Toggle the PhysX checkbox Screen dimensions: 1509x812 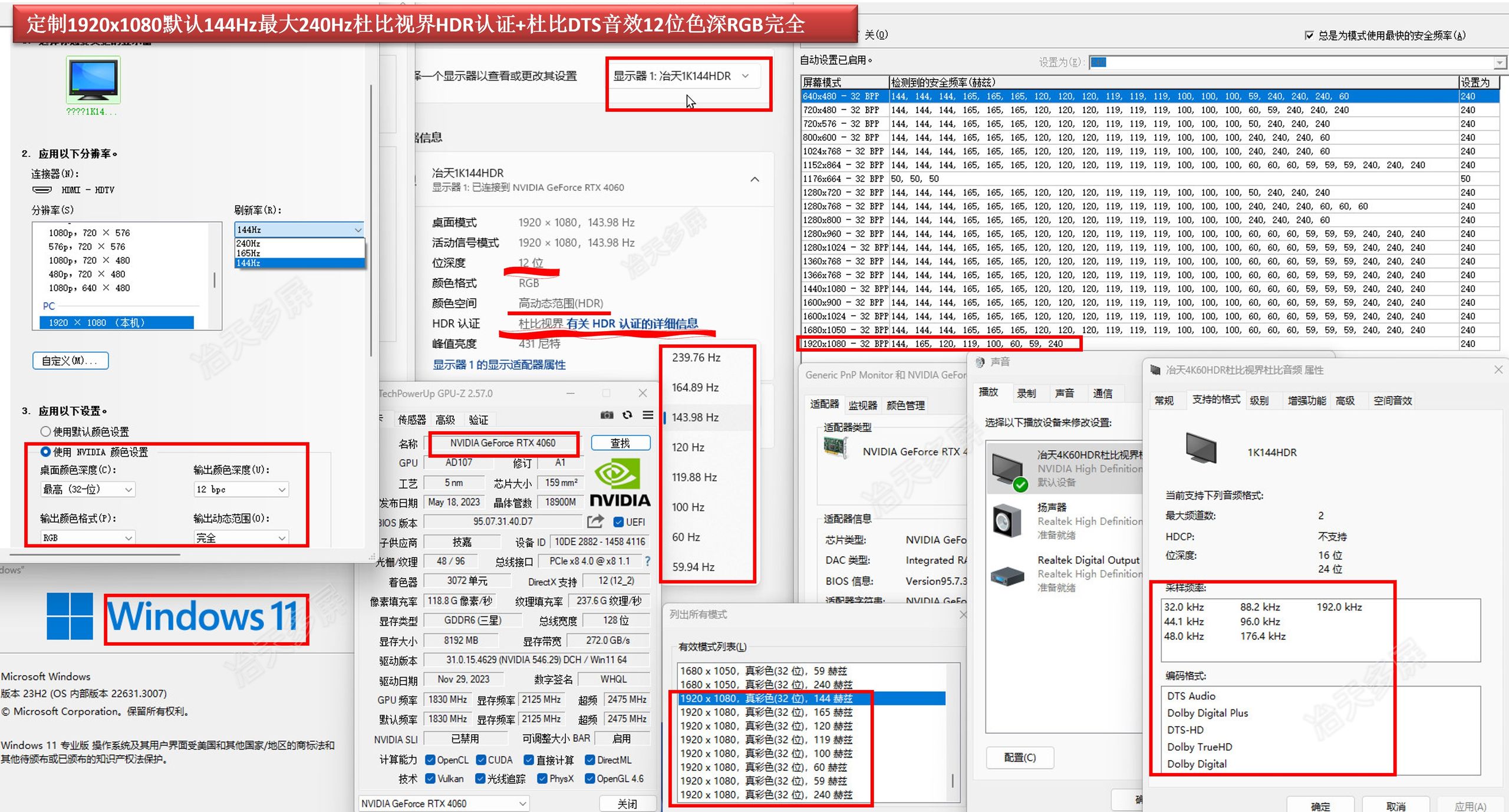tap(542, 778)
